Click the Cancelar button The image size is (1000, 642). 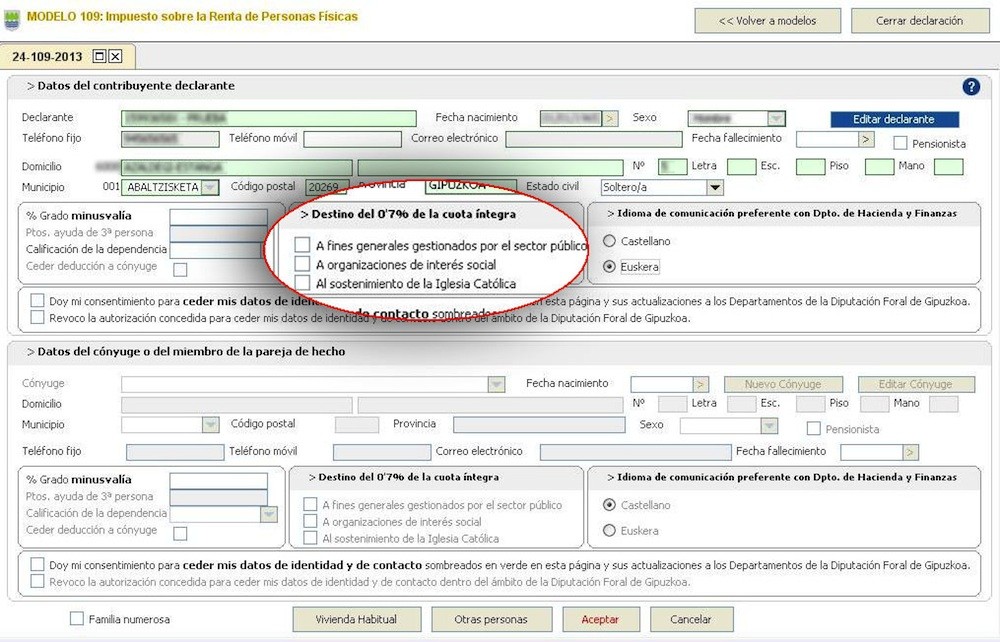(691, 618)
